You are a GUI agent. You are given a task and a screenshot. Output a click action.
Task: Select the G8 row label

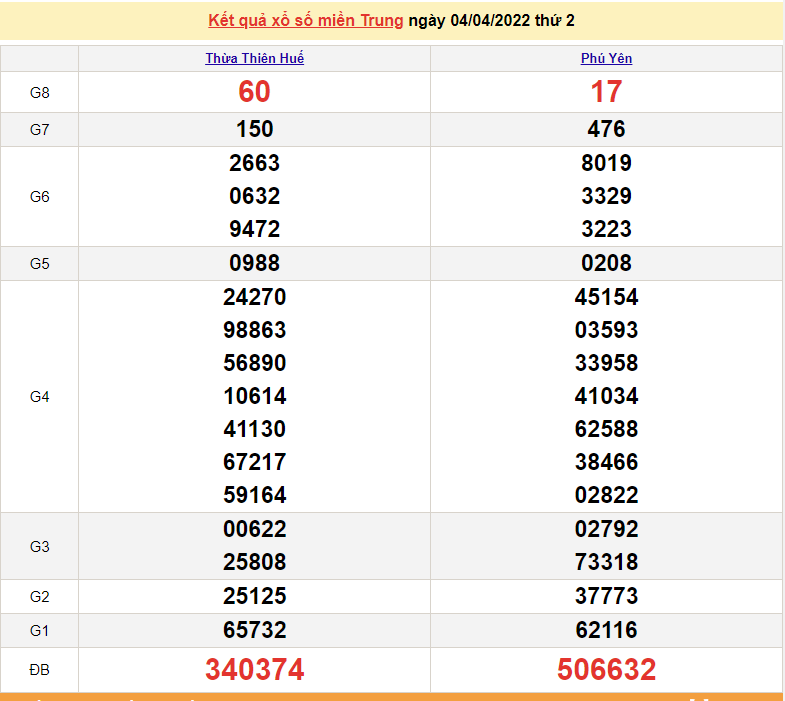point(40,93)
